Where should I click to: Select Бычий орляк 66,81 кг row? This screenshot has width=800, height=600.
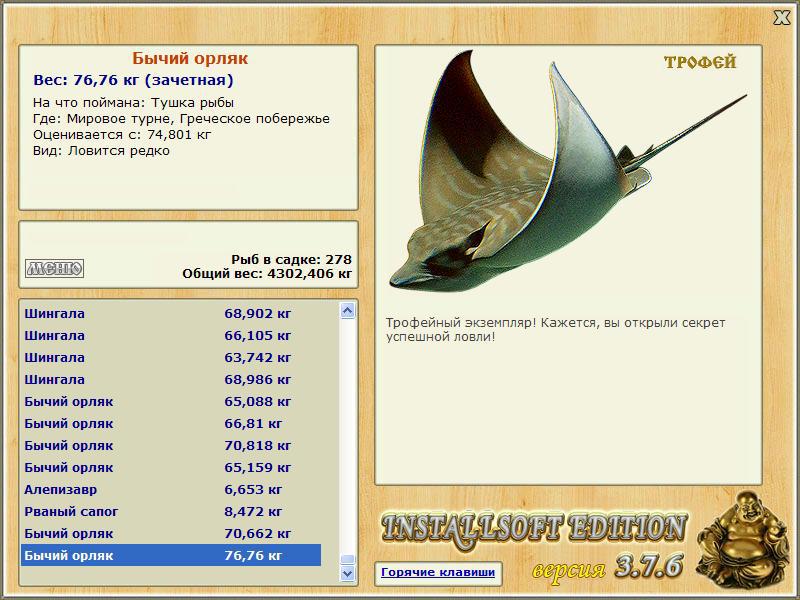(171, 423)
